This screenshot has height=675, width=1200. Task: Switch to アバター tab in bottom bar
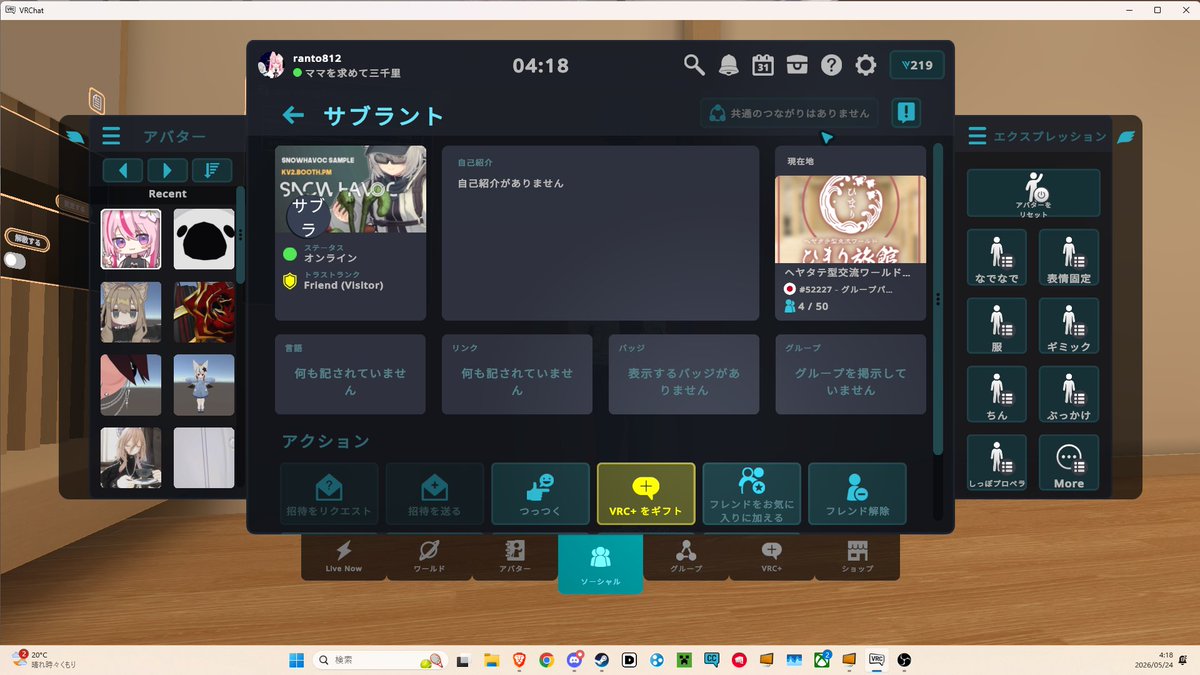pos(514,556)
